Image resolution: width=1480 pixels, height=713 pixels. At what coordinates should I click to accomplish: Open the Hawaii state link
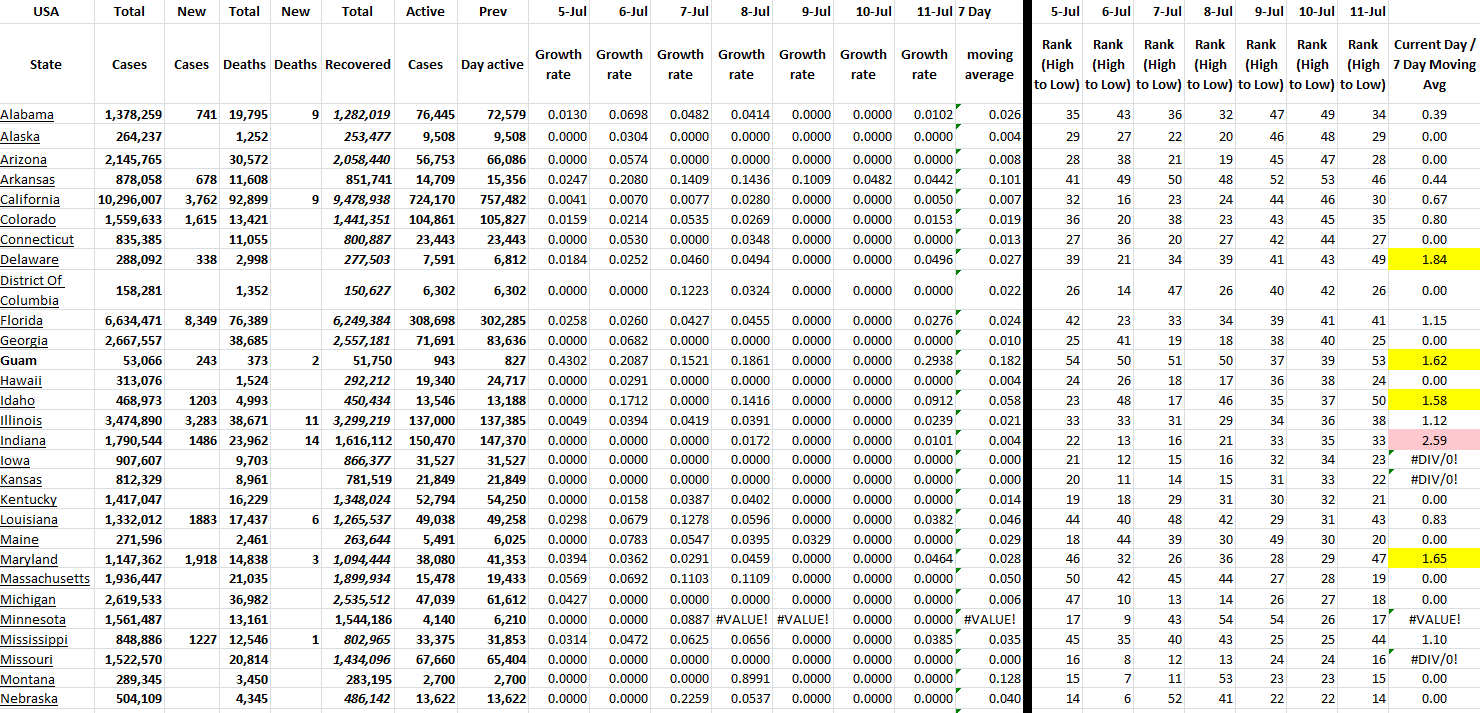[21, 381]
